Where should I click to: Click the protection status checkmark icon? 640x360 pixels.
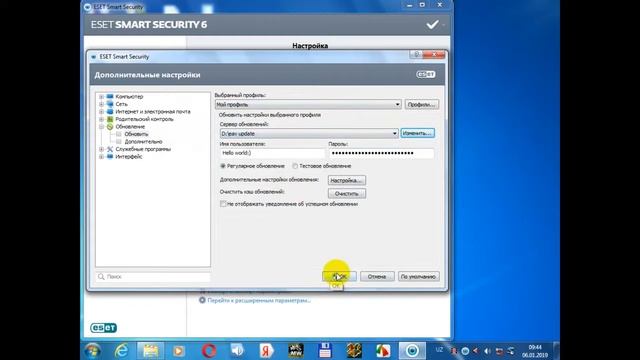(x=432, y=25)
